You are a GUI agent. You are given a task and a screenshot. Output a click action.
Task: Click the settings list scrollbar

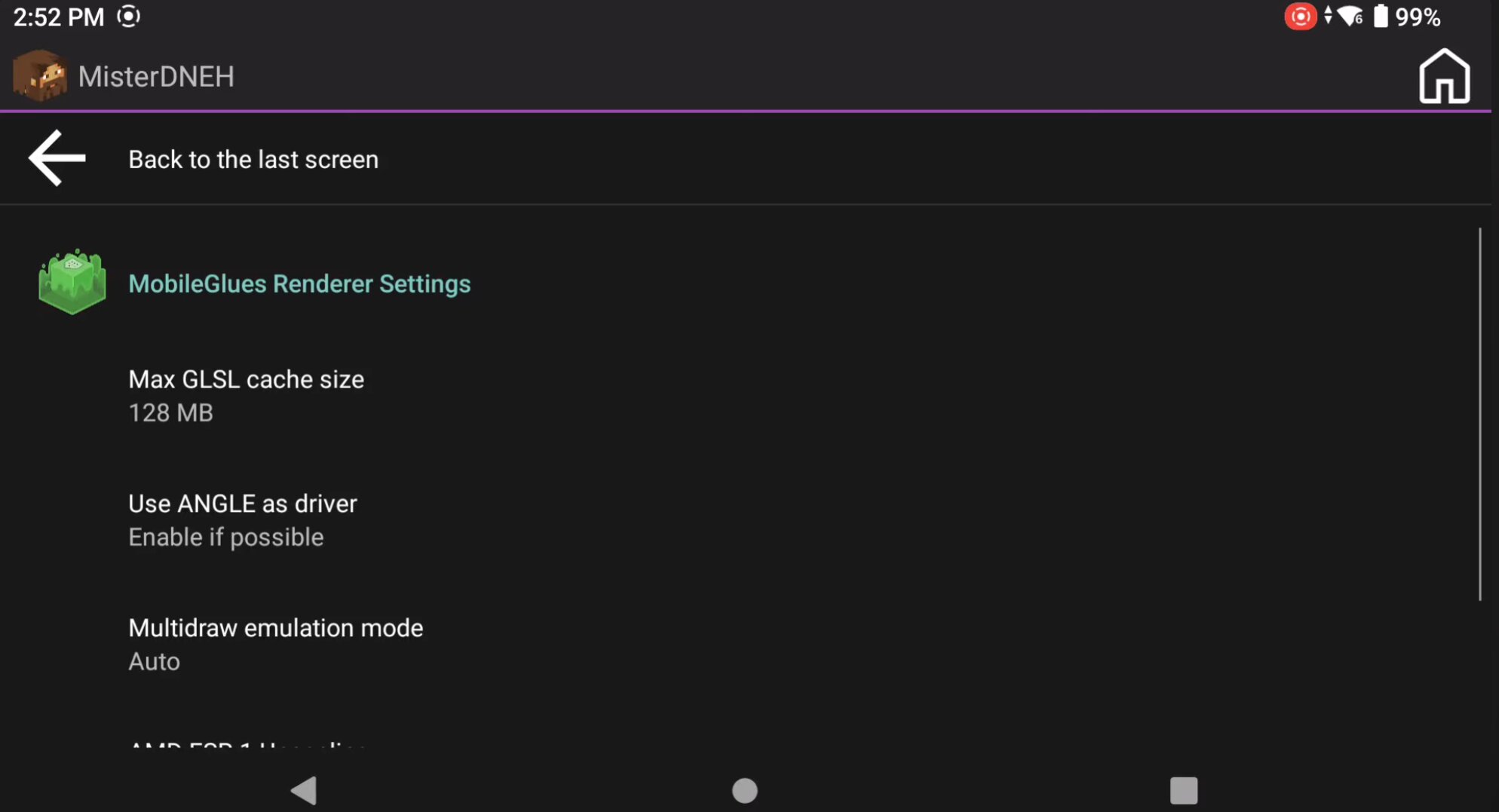tap(1479, 414)
